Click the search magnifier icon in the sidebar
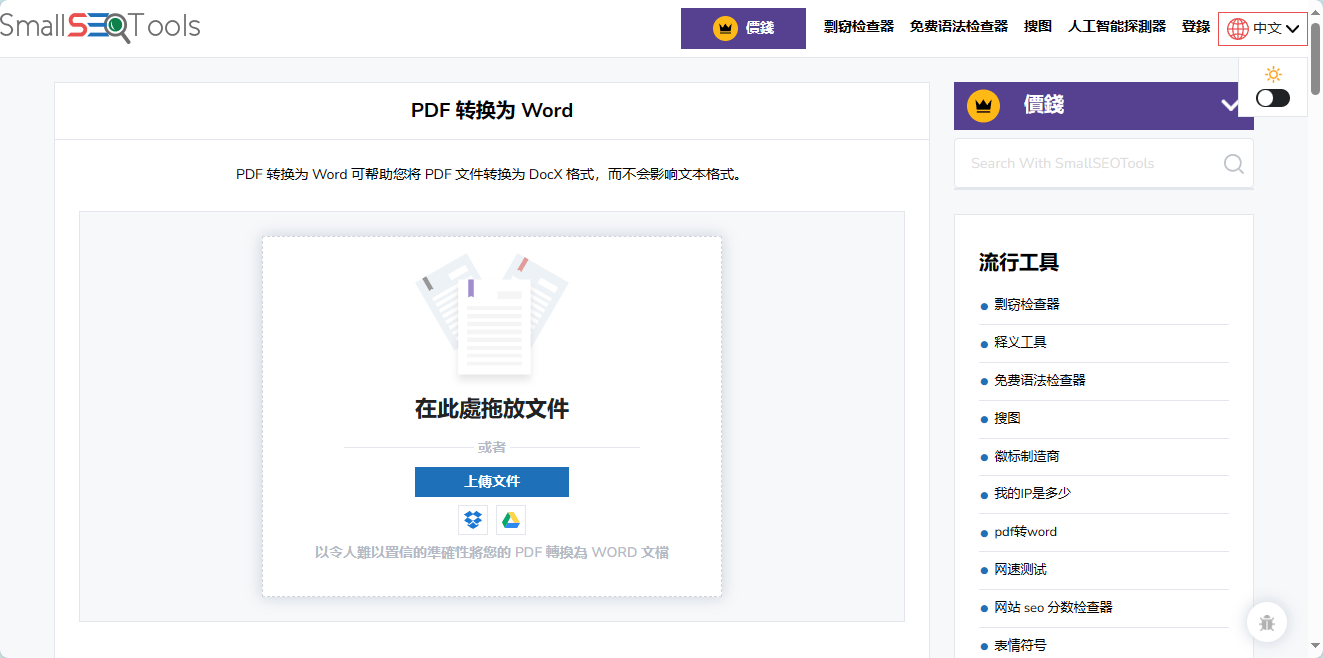The width and height of the screenshot is (1323, 658). point(1233,163)
